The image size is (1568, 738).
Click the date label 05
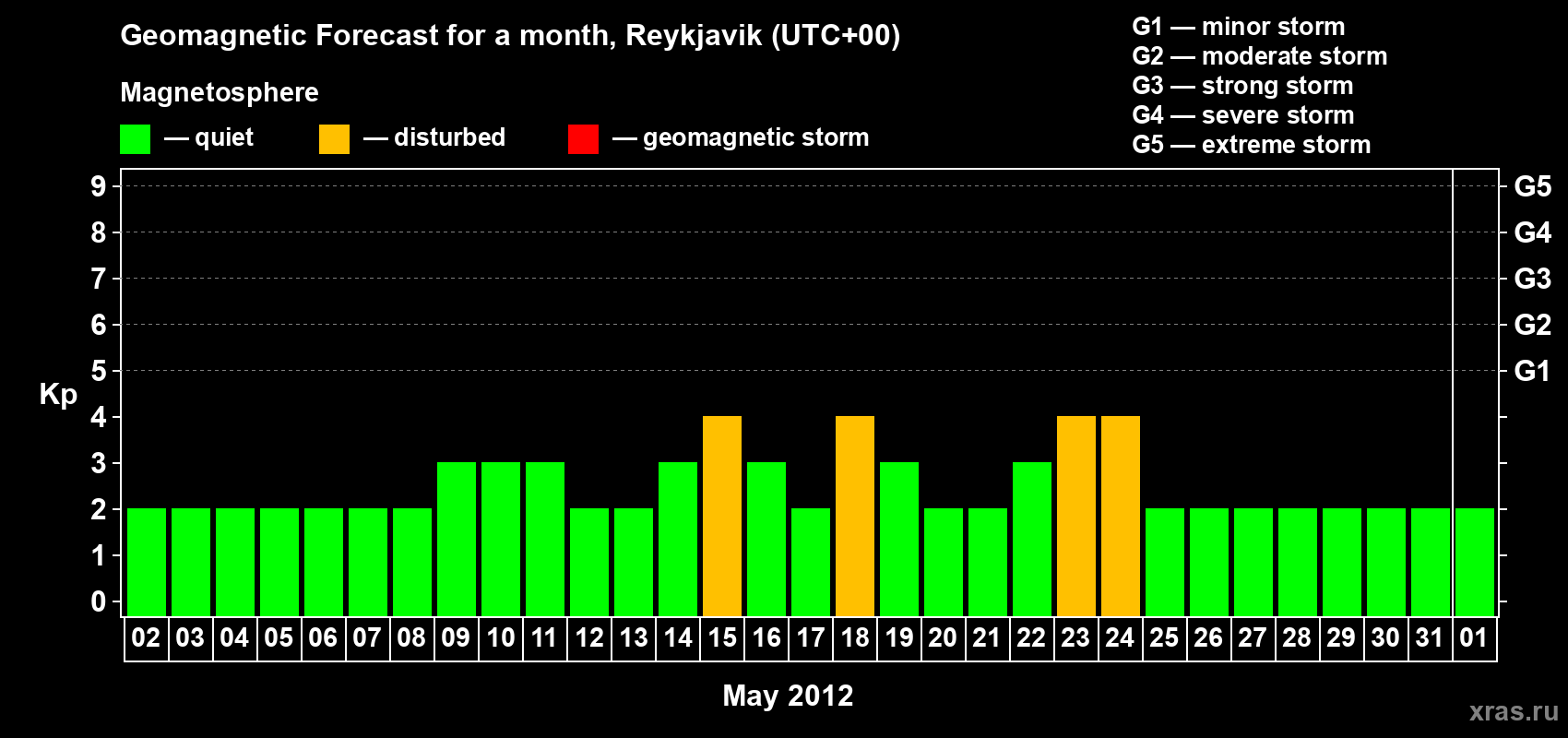(x=279, y=637)
